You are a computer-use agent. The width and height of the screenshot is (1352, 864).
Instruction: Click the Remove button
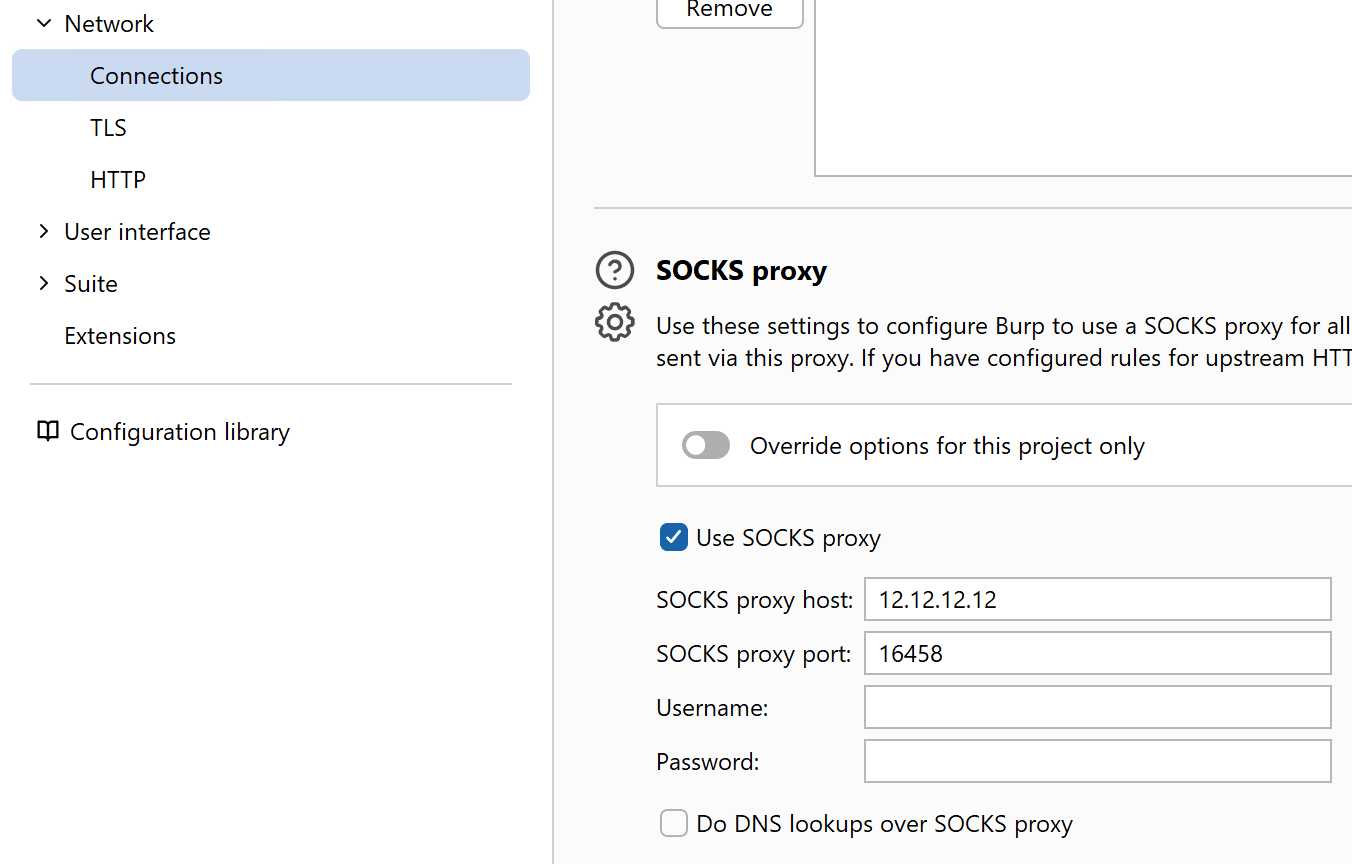tap(729, 10)
